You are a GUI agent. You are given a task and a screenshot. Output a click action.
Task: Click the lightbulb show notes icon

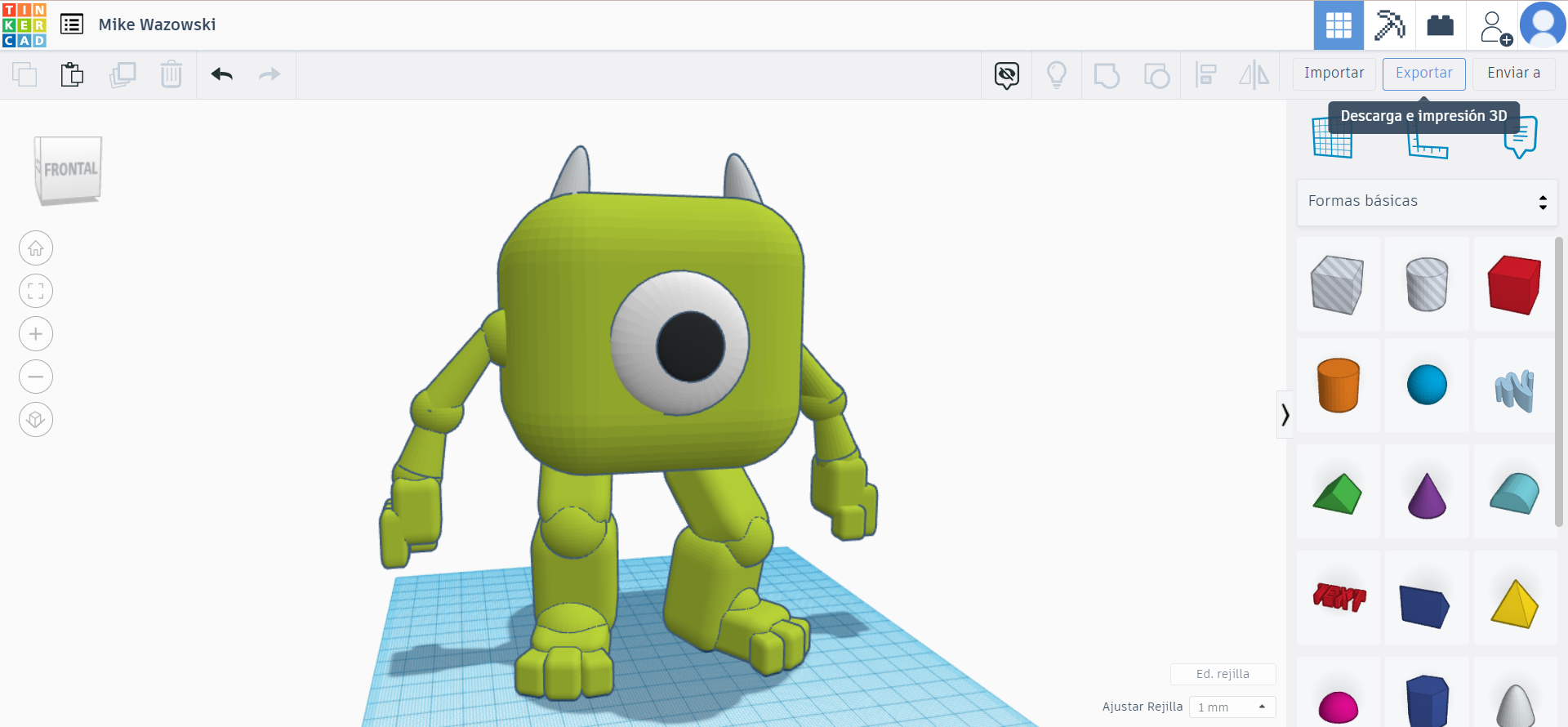coord(1057,75)
